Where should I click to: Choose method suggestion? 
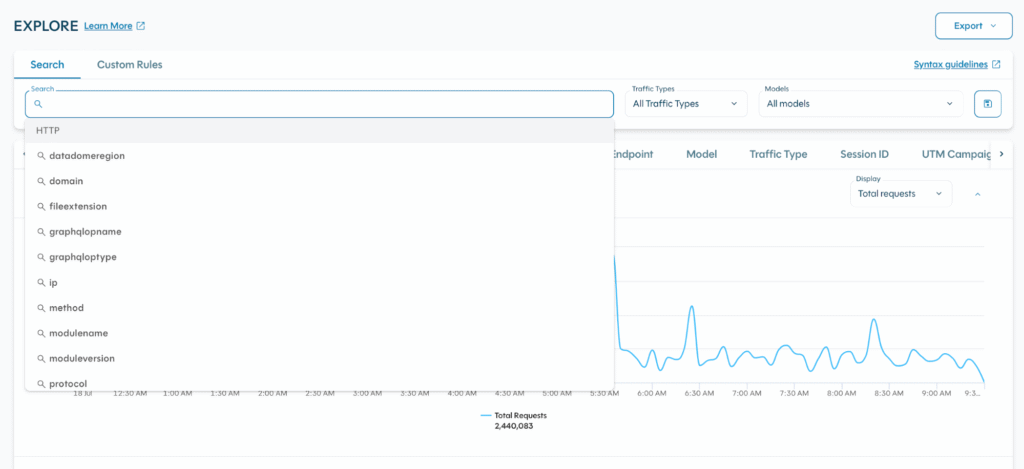(x=319, y=308)
